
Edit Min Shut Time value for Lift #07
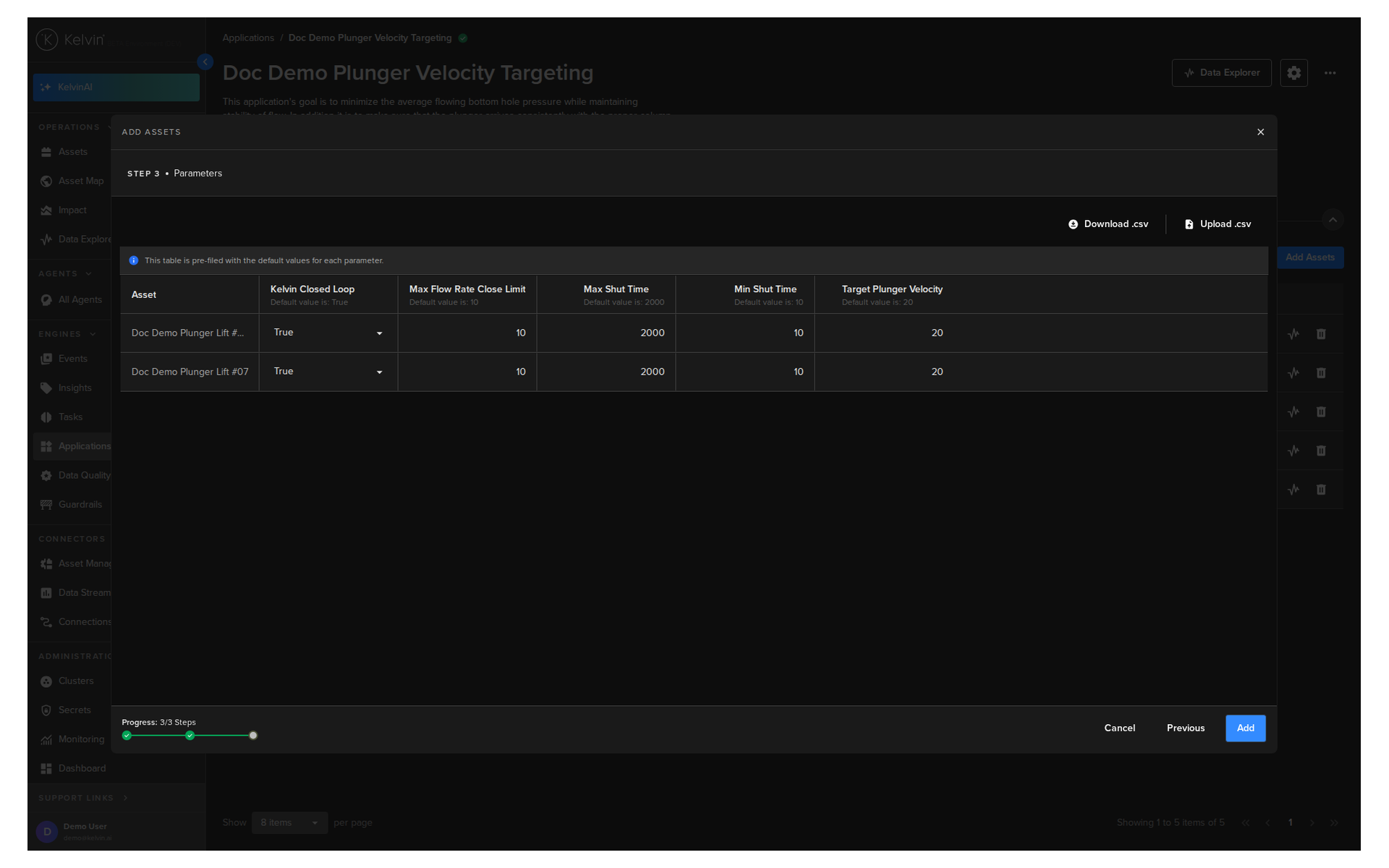(745, 372)
